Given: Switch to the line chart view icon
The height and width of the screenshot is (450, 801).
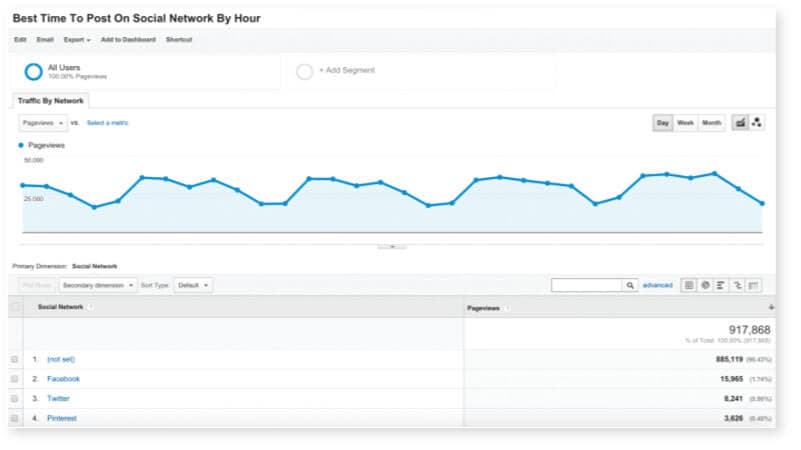Looking at the screenshot, I should 741,123.
